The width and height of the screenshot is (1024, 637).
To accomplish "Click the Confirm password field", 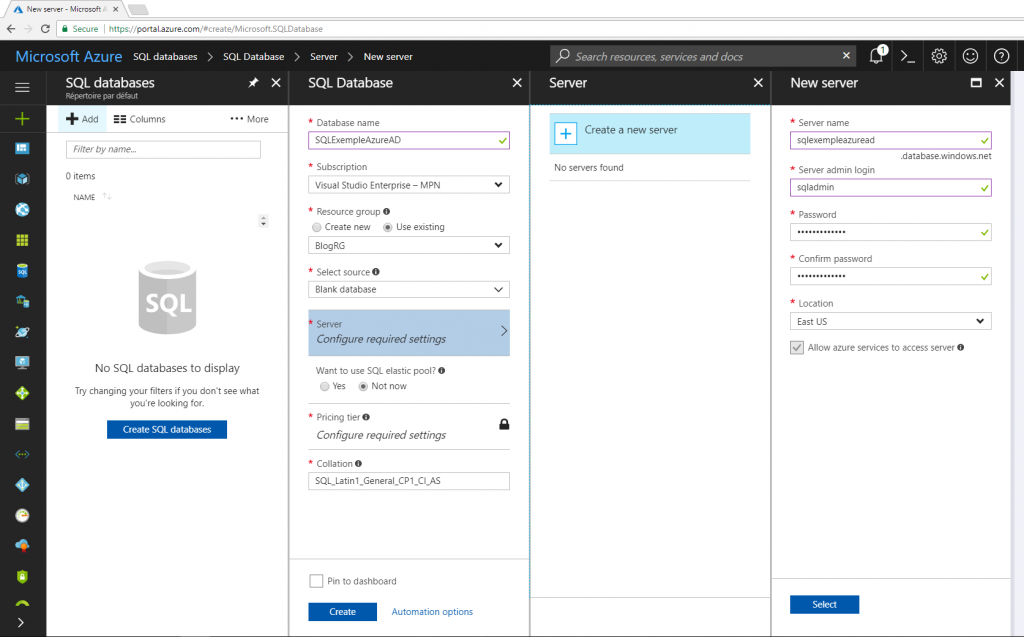I will tap(891, 276).
